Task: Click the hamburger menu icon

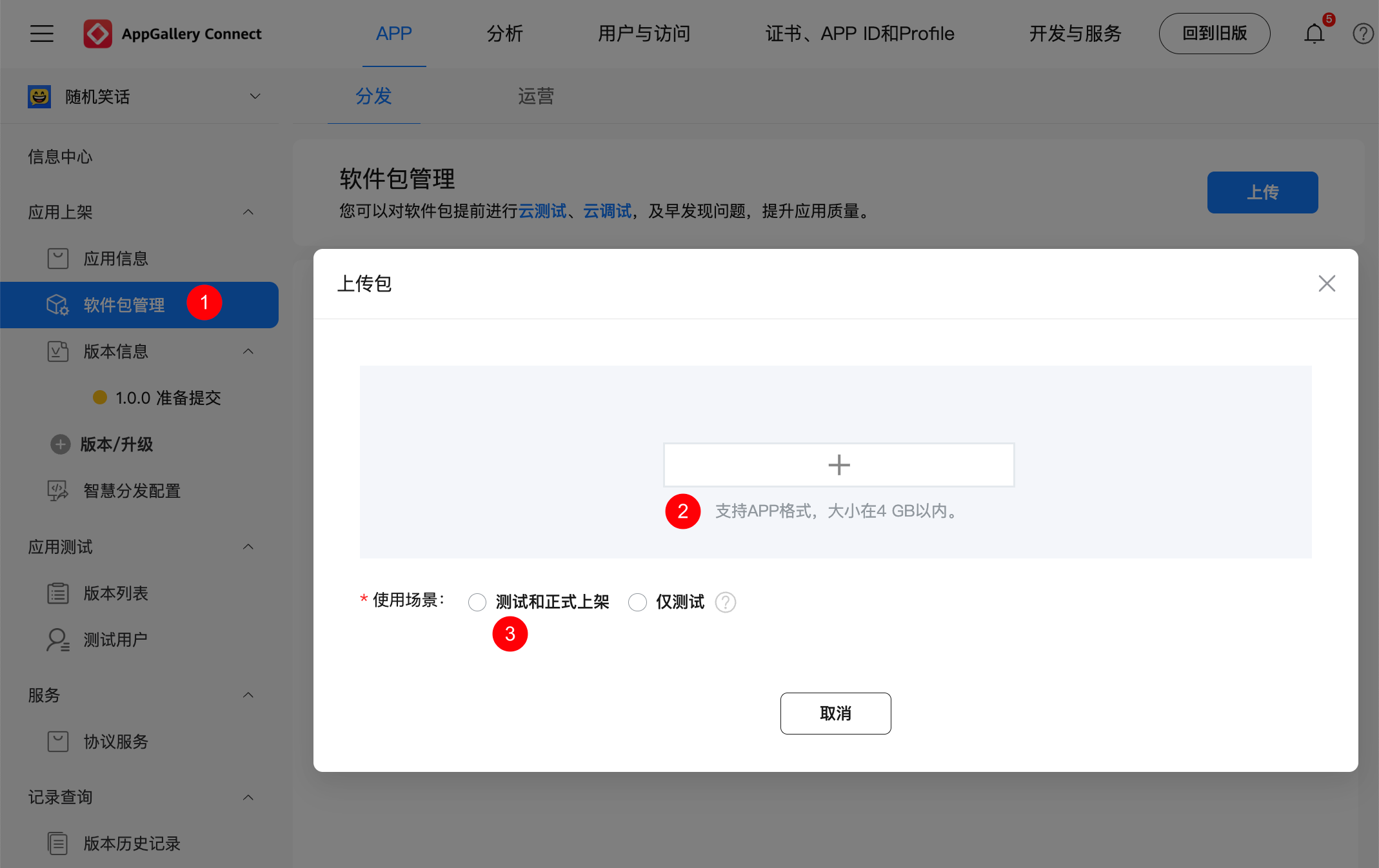Action: 41,34
